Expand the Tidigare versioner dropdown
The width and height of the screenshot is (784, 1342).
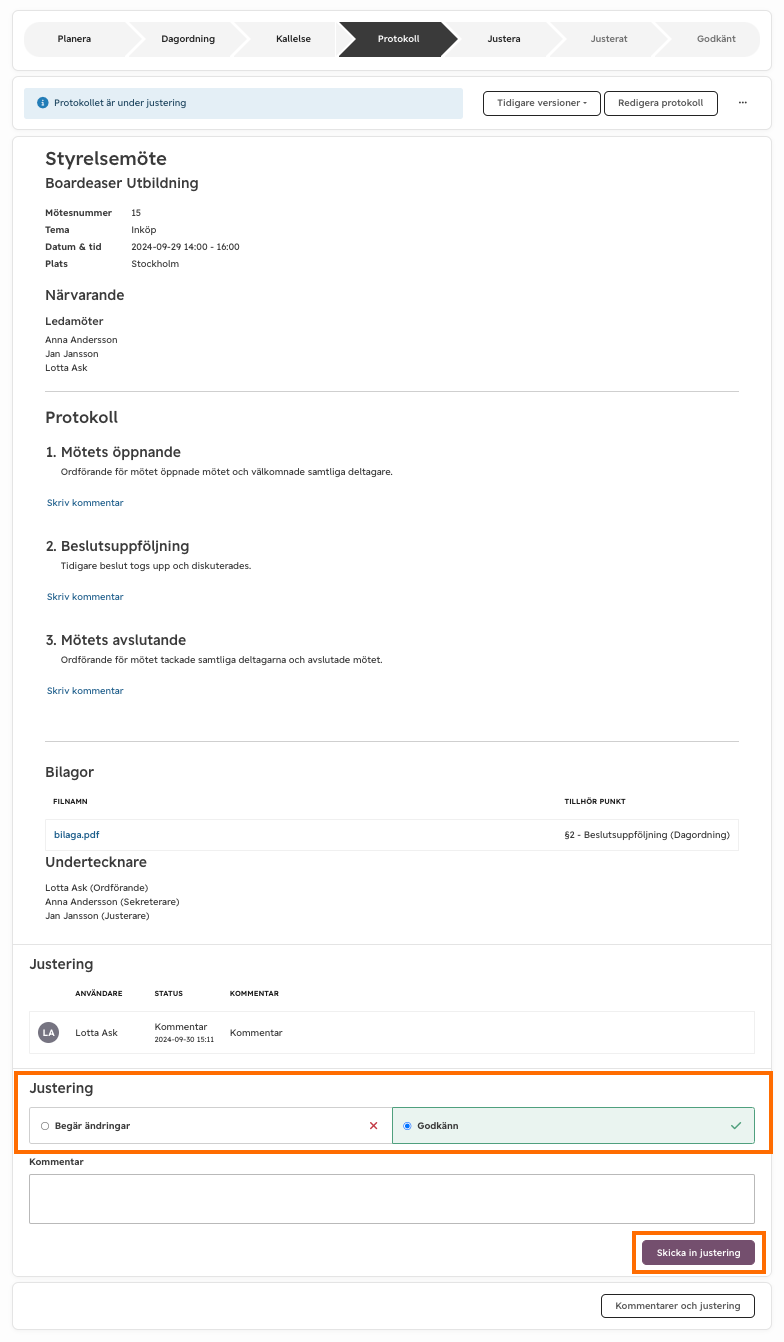[x=541, y=103]
